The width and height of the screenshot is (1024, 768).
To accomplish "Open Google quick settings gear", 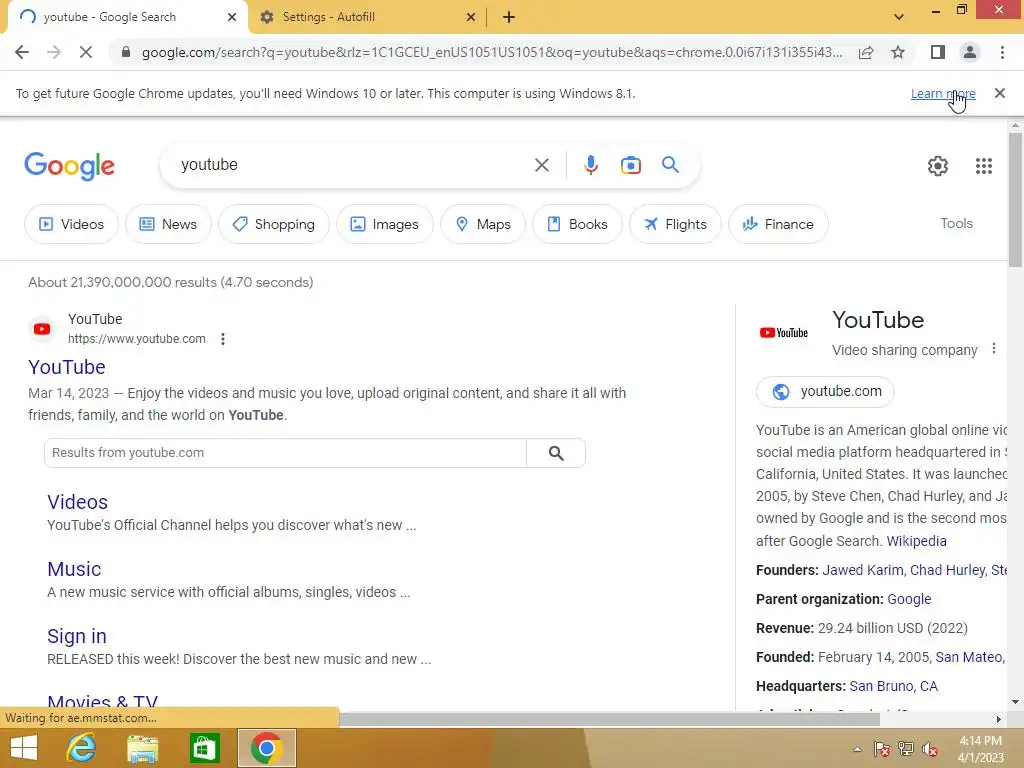I will tap(938, 166).
